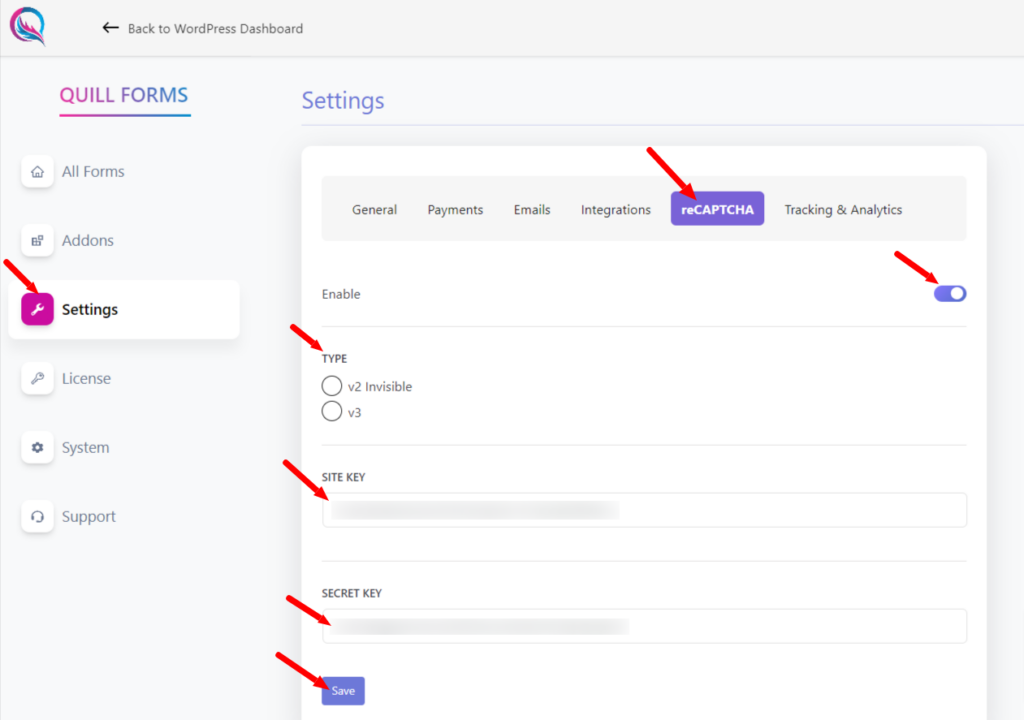This screenshot has height=720, width=1024.
Task: Click the Settings wrench icon
Action: 37,310
